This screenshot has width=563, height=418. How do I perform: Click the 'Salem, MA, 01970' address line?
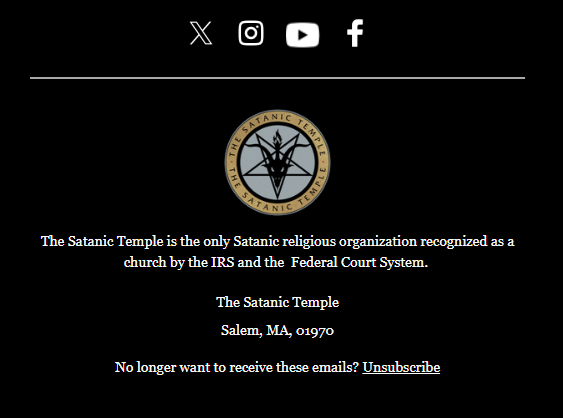point(278,330)
